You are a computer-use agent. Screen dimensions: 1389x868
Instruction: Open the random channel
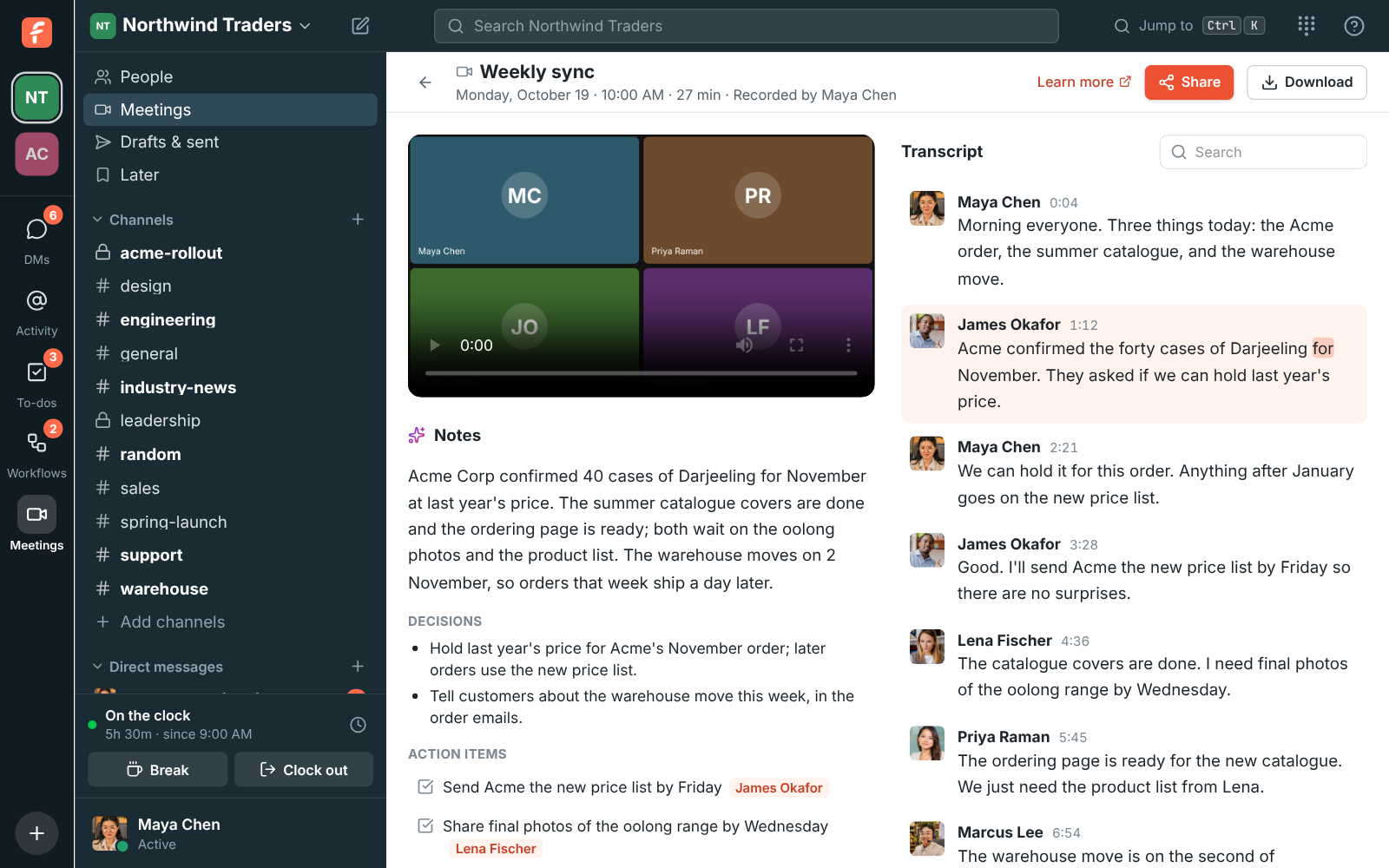[230, 454]
